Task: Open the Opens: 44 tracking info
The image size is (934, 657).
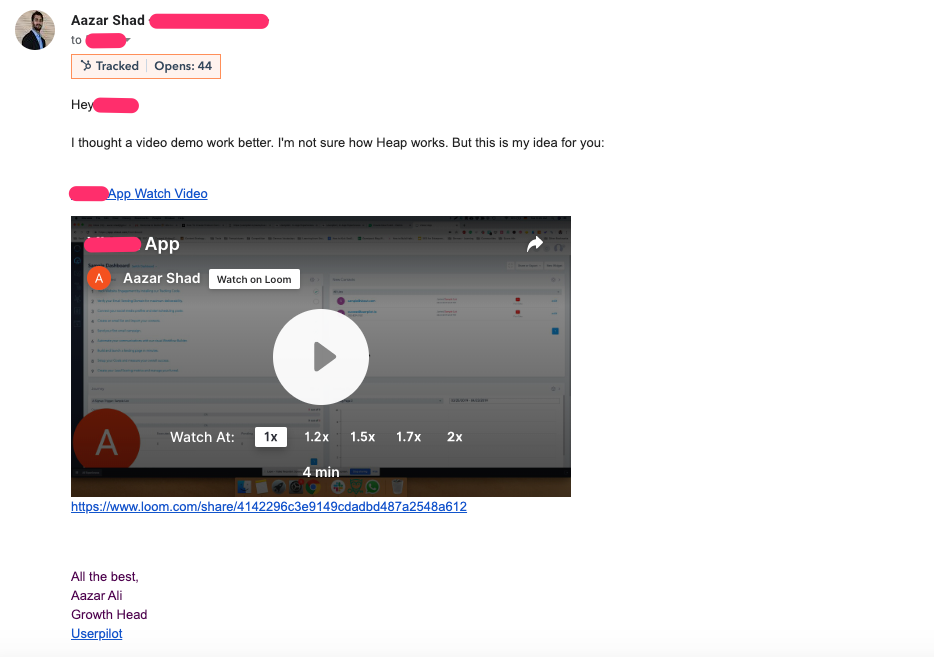Action: pos(183,66)
